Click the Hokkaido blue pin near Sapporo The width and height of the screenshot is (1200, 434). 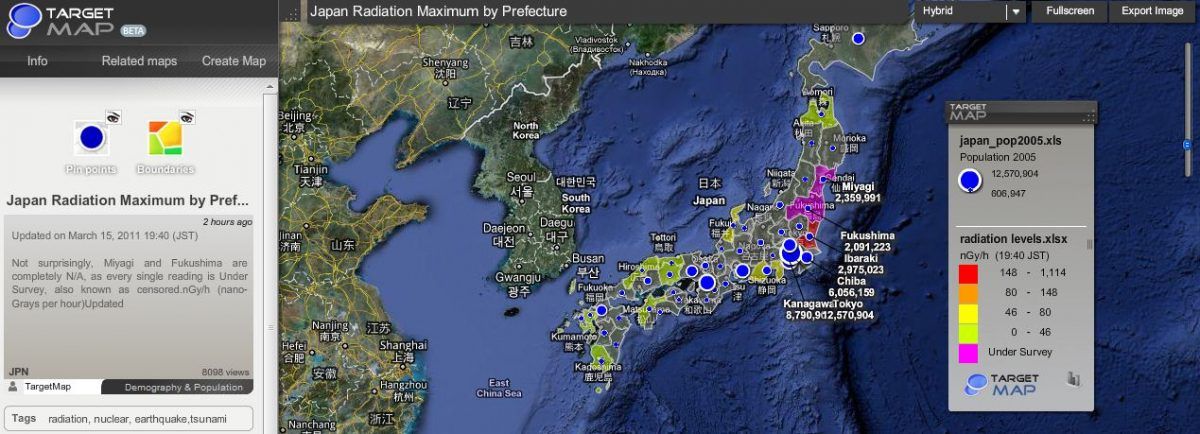point(857,39)
